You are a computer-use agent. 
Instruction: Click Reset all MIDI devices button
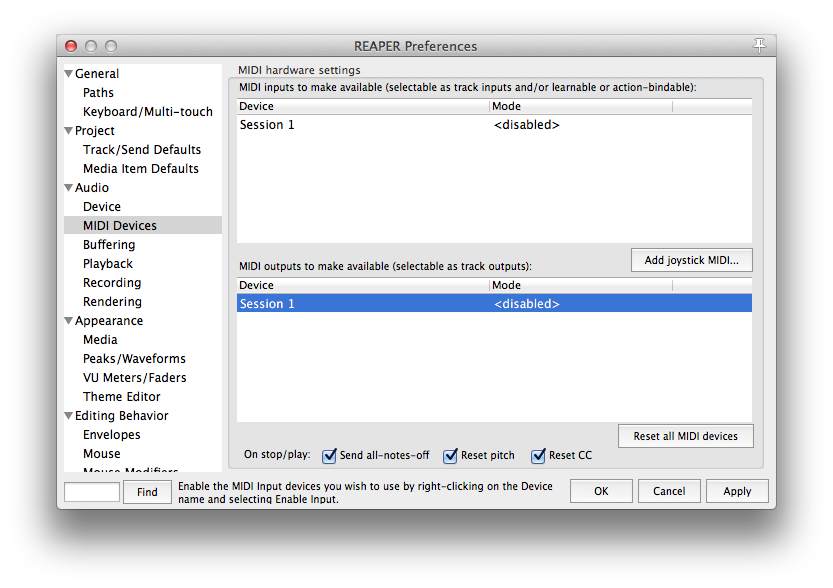pos(685,436)
